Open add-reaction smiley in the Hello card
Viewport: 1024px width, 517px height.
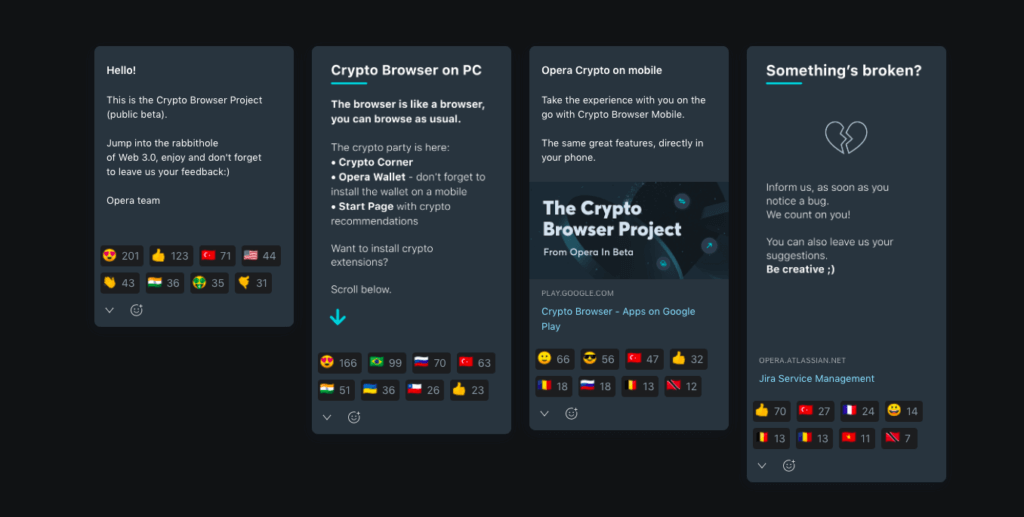pyautogui.click(x=137, y=310)
